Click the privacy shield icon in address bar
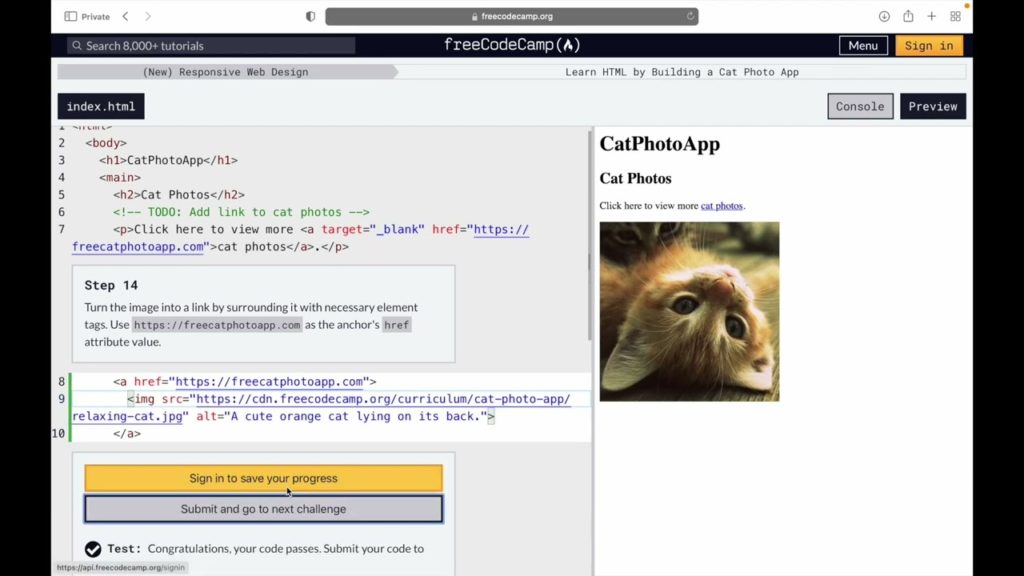Viewport: 1024px width, 576px height. tap(310, 16)
